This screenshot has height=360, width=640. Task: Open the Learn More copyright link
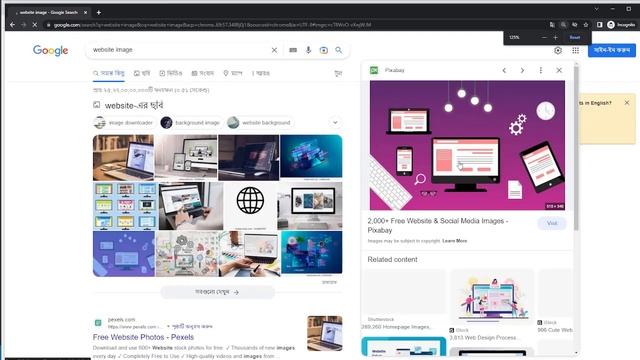pyautogui.click(x=455, y=241)
